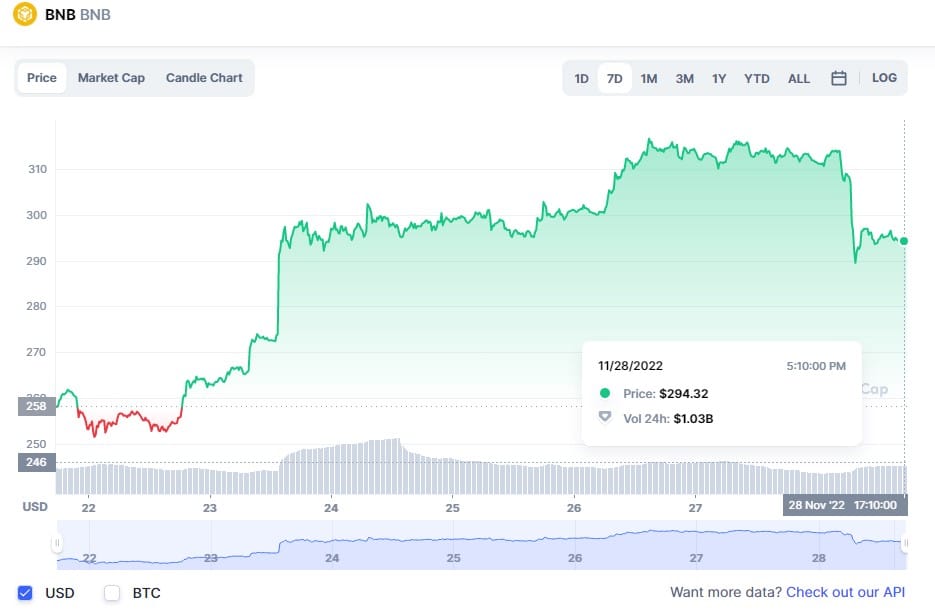The width and height of the screenshot is (935, 616).
Task: Toggle LOG scale on the chart
Action: pos(884,78)
